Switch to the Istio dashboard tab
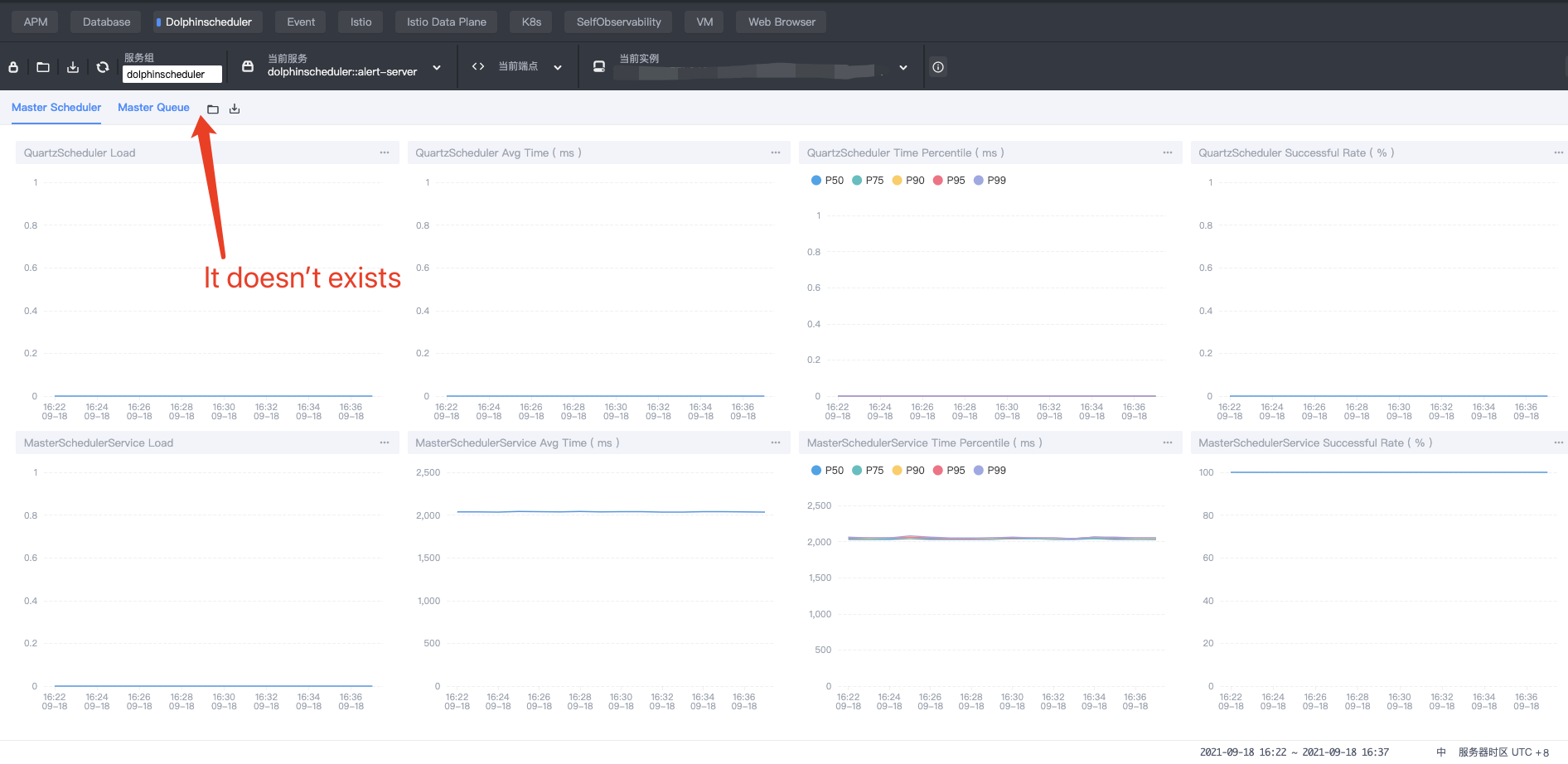 [x=361, y=22]
